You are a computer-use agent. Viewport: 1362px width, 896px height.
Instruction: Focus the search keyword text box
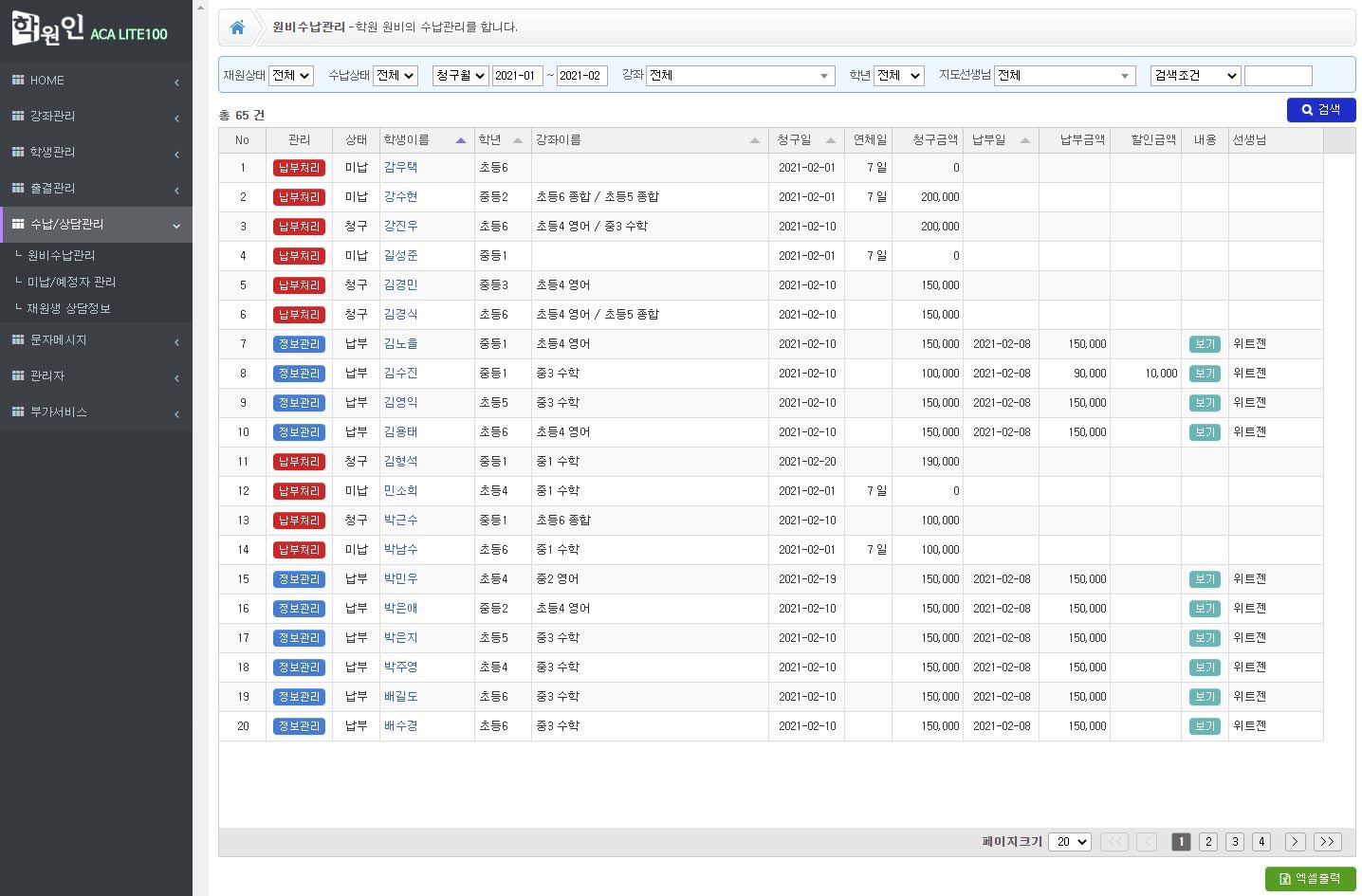[x=1278, y=76]
